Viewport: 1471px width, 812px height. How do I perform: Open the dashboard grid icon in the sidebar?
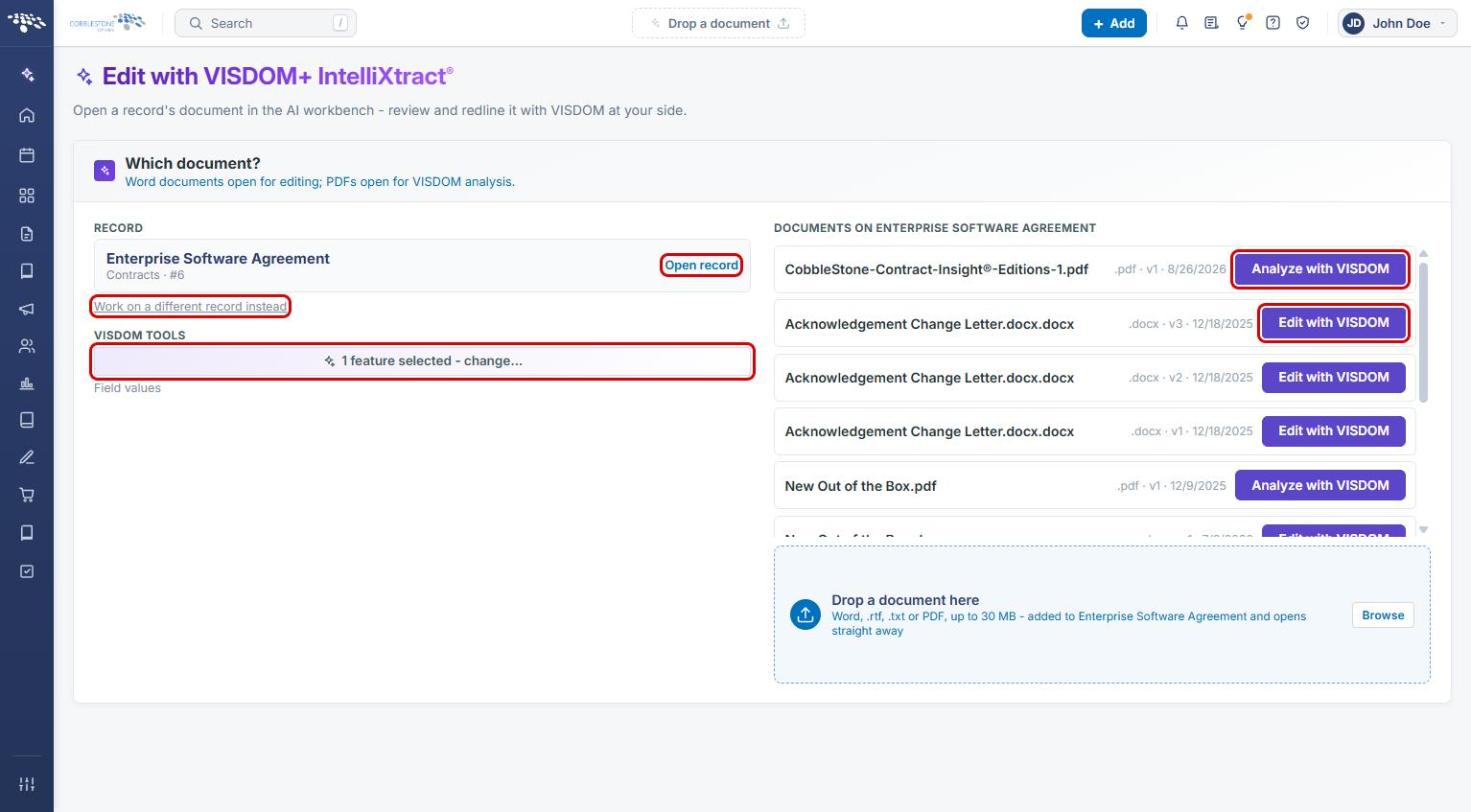pos(27,195)
